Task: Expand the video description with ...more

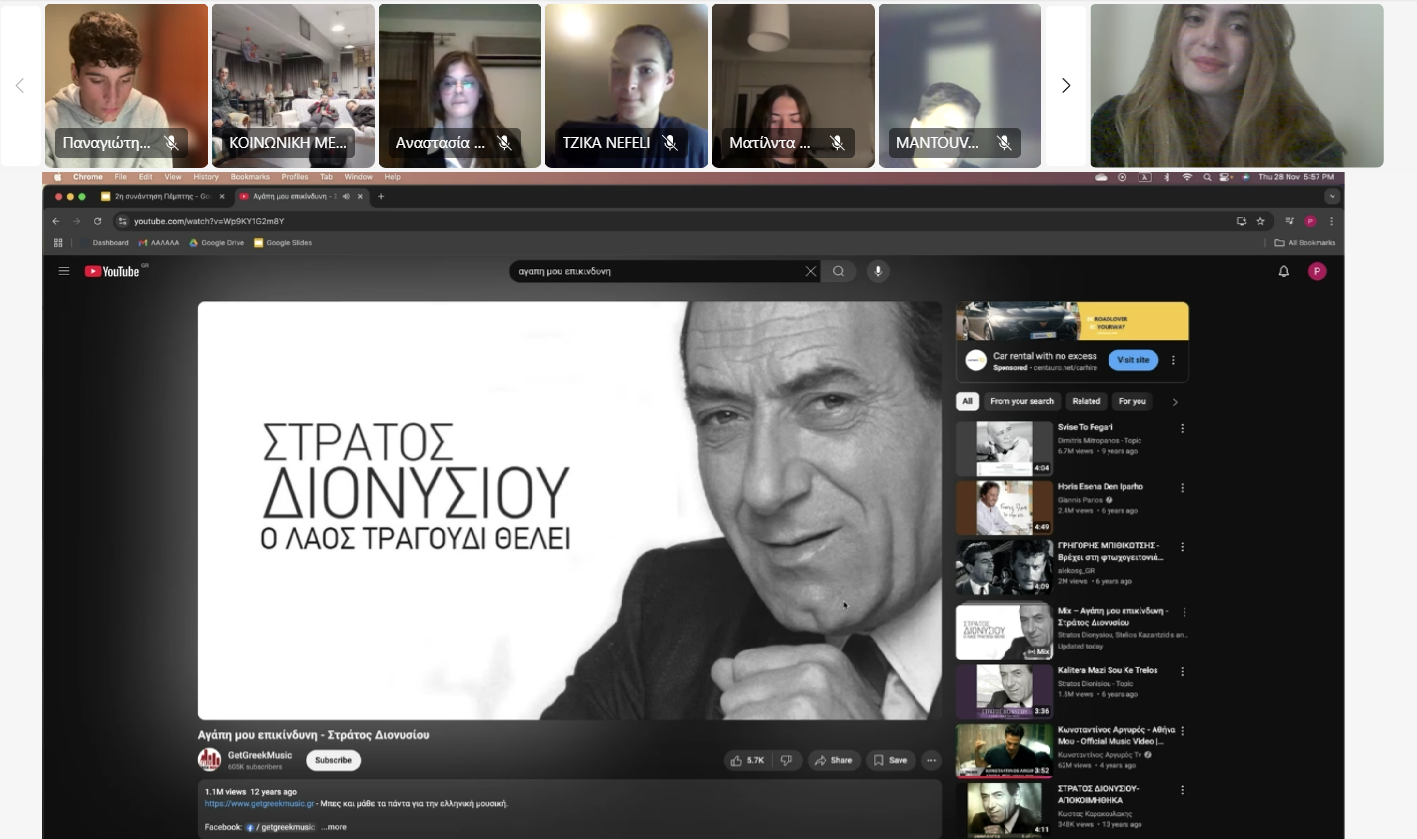Action: (x=334, y=827)
